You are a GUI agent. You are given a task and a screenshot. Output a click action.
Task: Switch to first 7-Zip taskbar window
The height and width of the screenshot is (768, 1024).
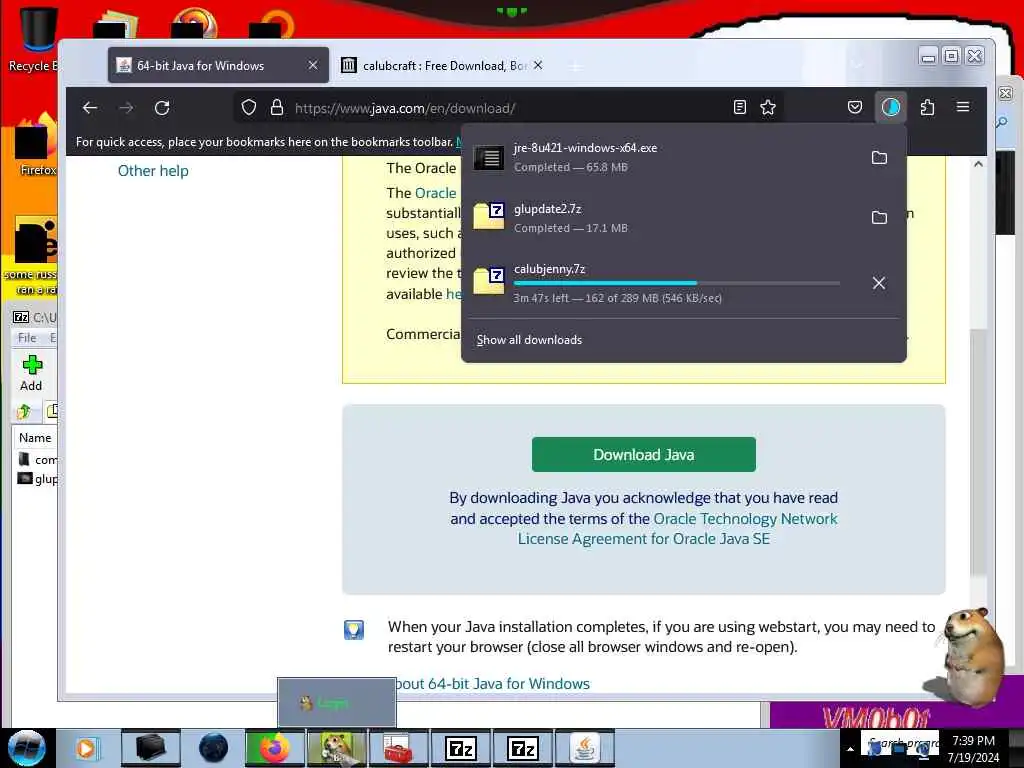click(460, 748)
